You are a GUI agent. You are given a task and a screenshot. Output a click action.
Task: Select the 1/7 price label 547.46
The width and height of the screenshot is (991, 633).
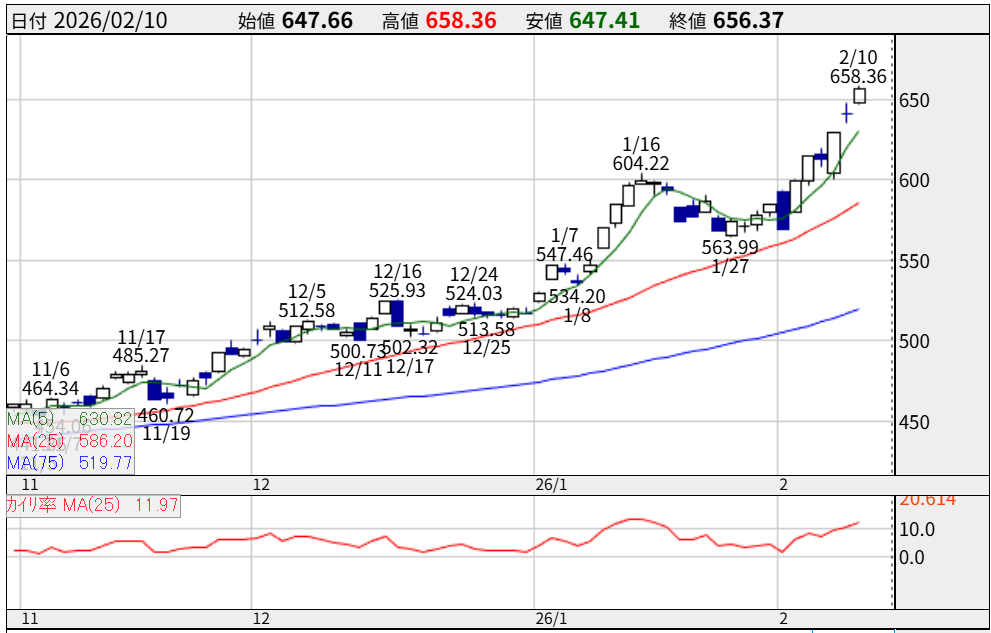[564, 255]
